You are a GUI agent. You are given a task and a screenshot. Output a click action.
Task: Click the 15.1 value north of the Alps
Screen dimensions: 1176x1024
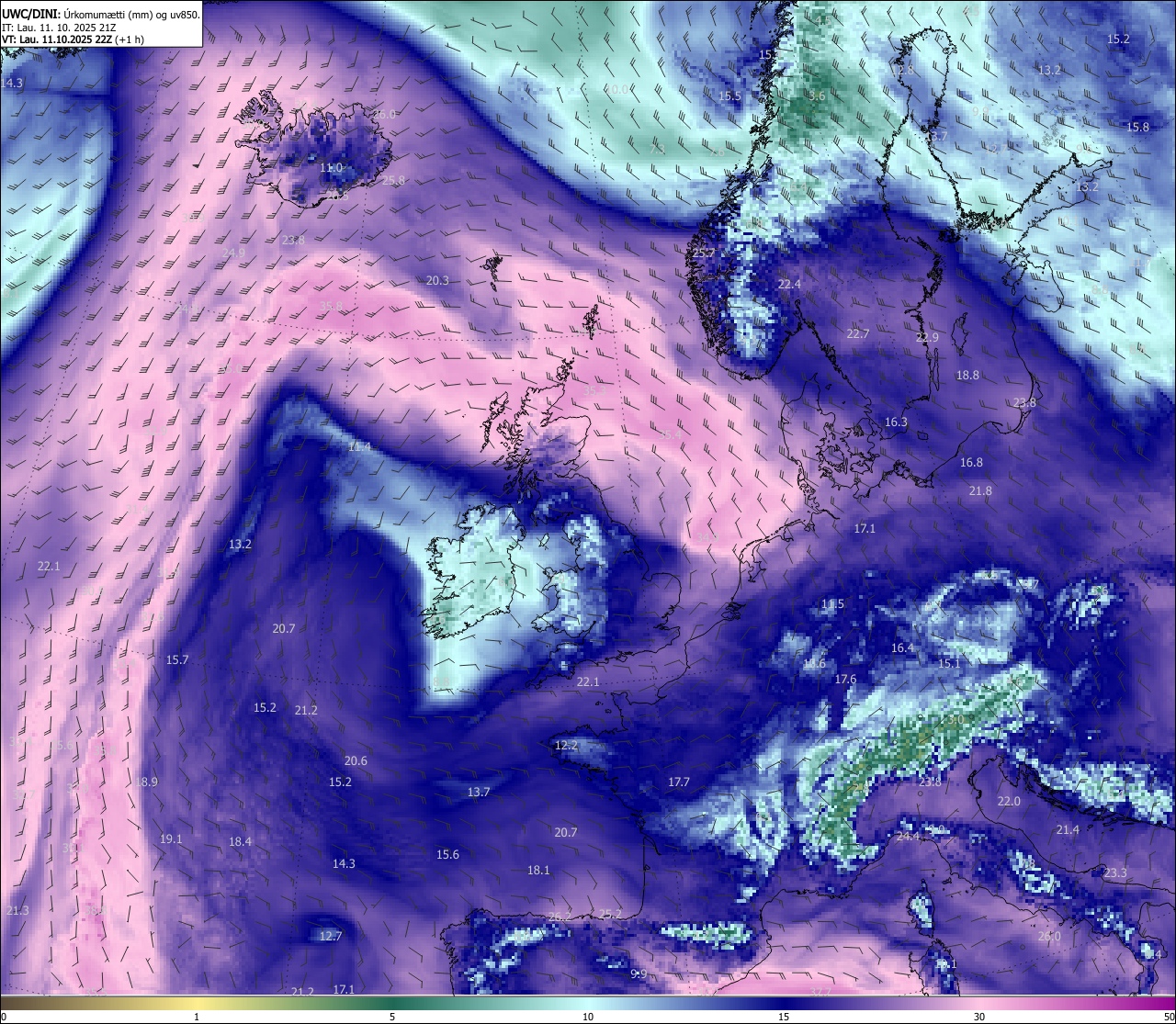coord(949,663)
